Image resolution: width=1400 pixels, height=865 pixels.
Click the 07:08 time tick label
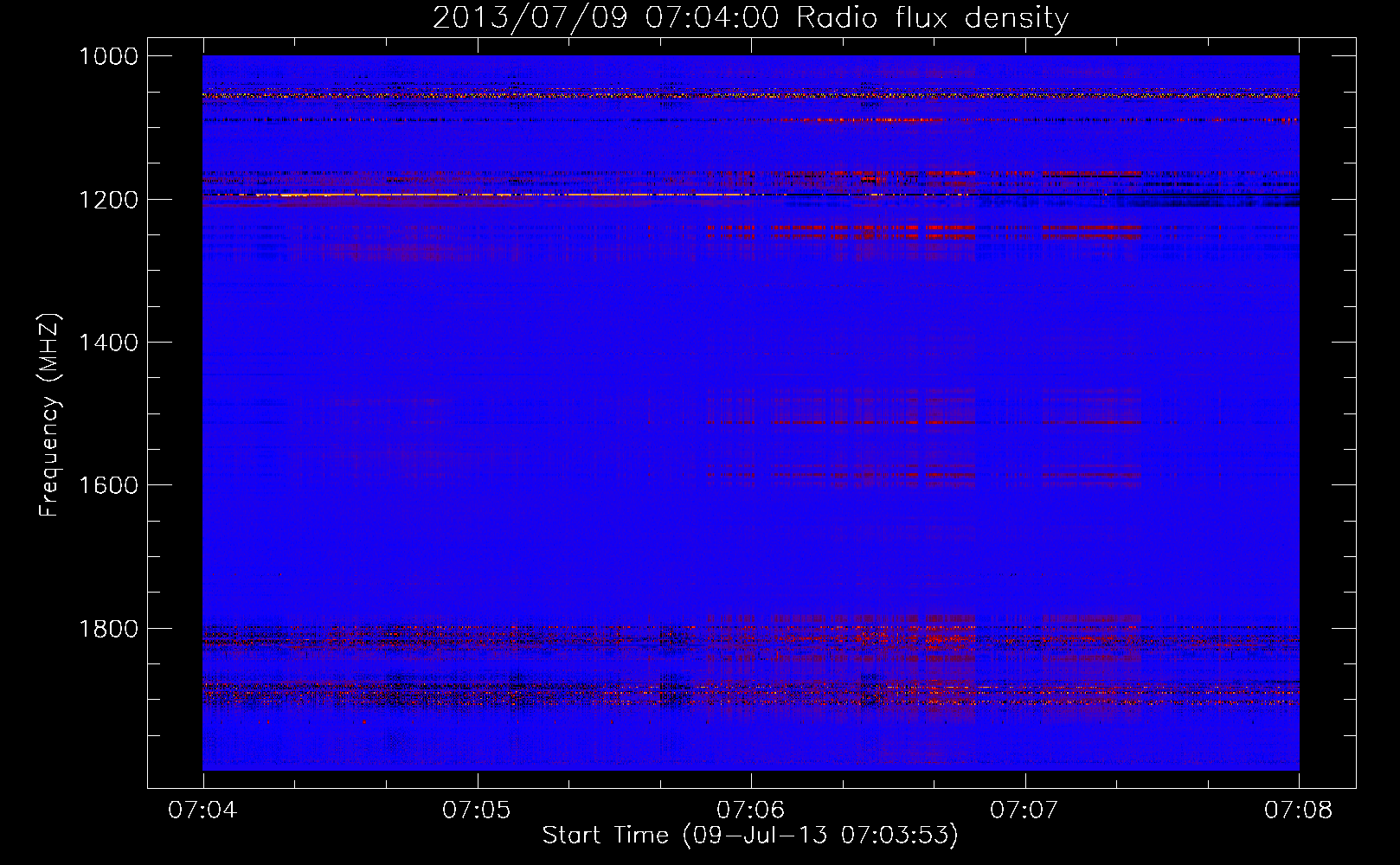pyautogui.click(x=1299, y=810)
